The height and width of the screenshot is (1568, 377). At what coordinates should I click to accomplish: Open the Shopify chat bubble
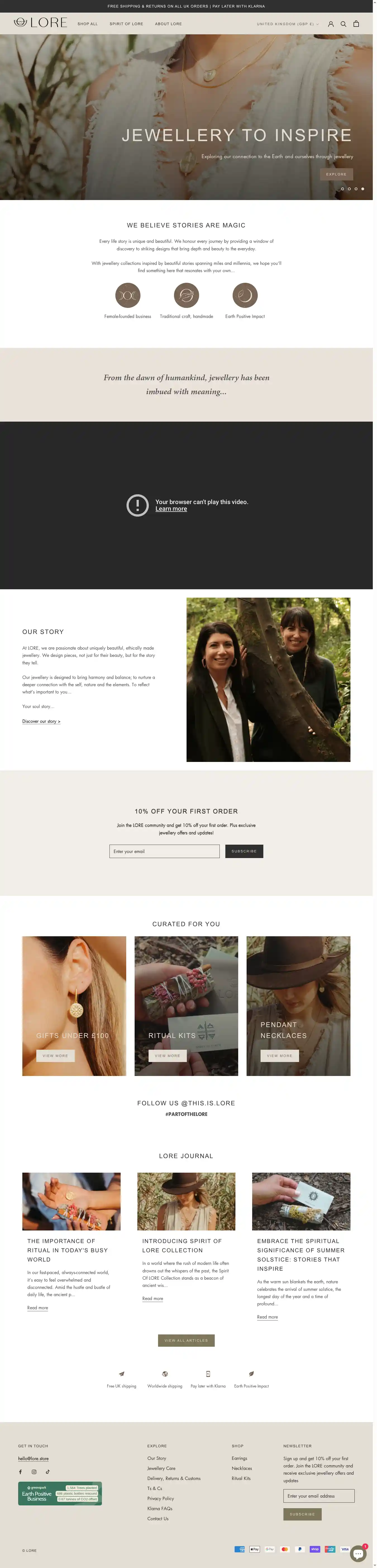pyautogui.click(x=358, y=1554)
